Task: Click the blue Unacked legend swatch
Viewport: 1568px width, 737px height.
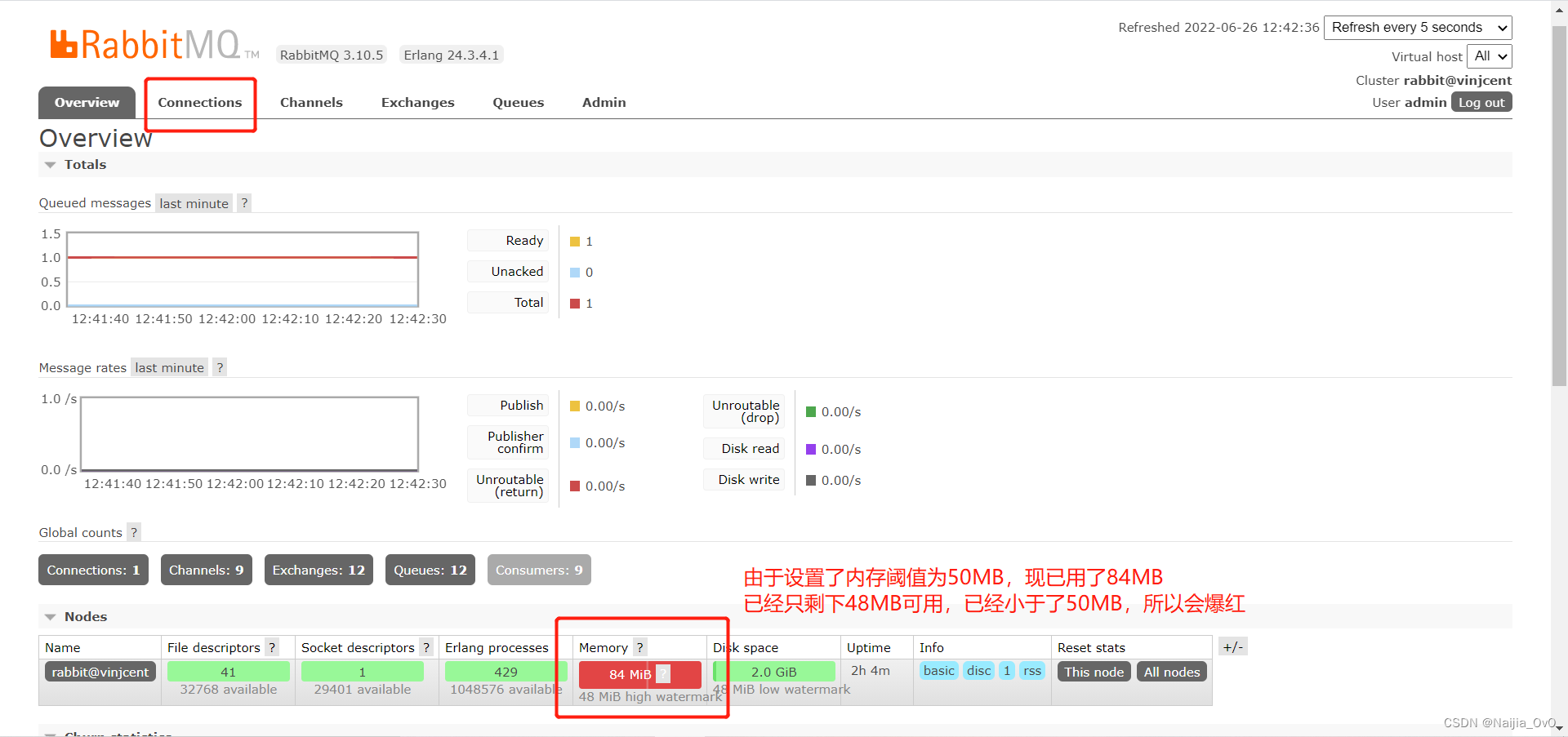Action: pos(575,273)
